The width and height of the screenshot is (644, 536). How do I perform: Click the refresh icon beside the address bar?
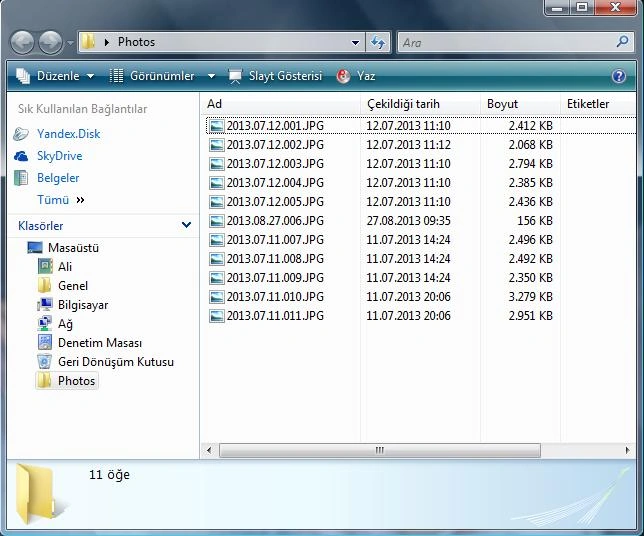378,42
